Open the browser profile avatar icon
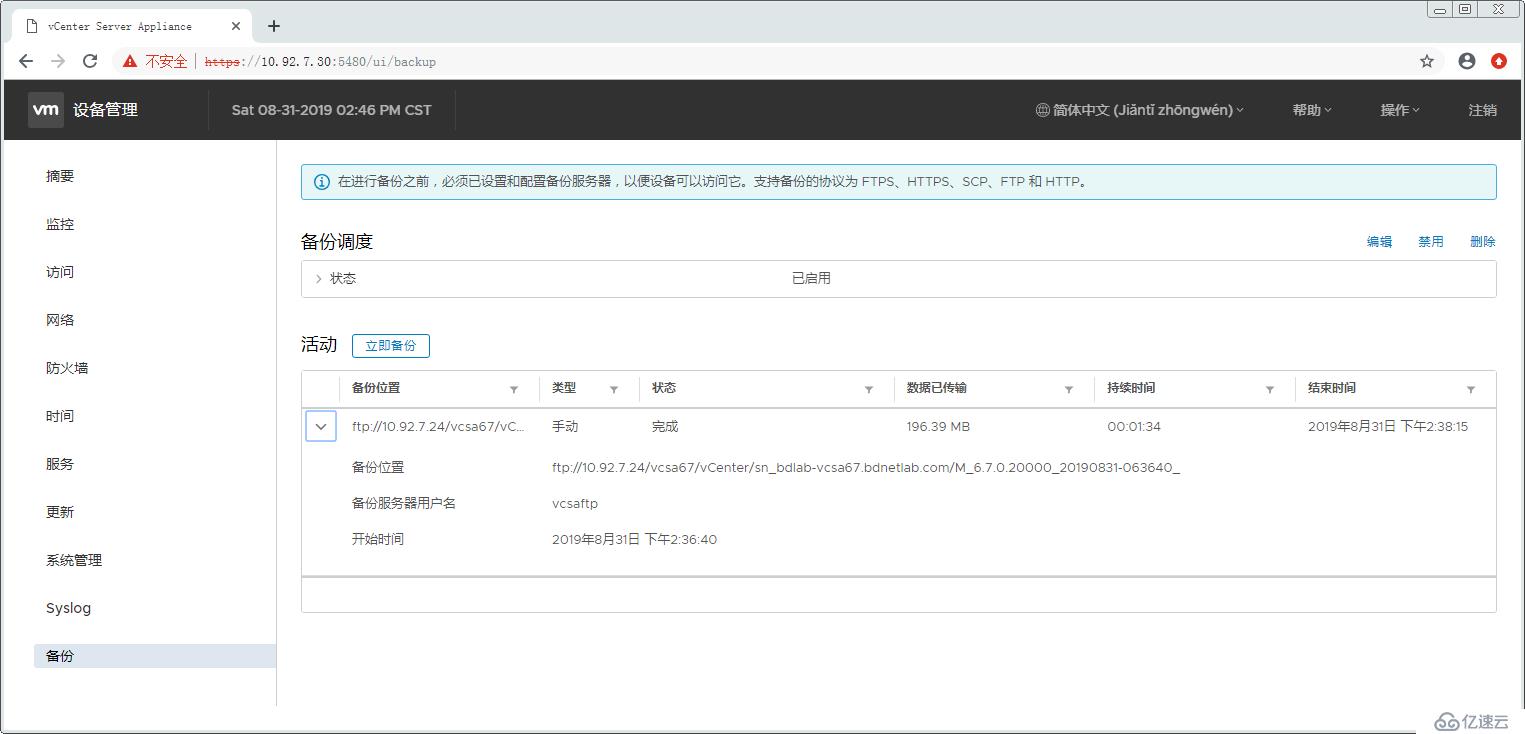 point(1467,61)
